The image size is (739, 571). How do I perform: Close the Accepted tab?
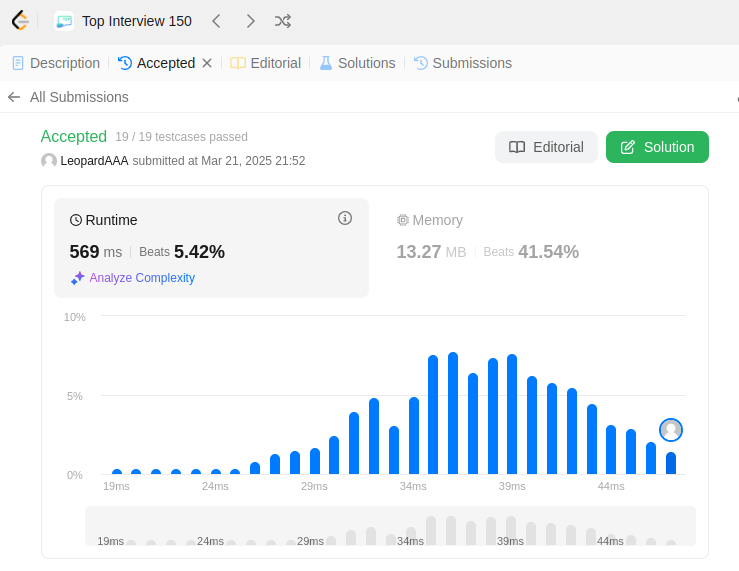[207, 63]
